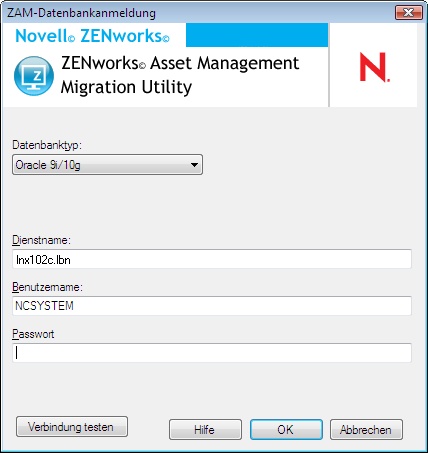
Task: Click the Benutzername label
Action: 47,287
